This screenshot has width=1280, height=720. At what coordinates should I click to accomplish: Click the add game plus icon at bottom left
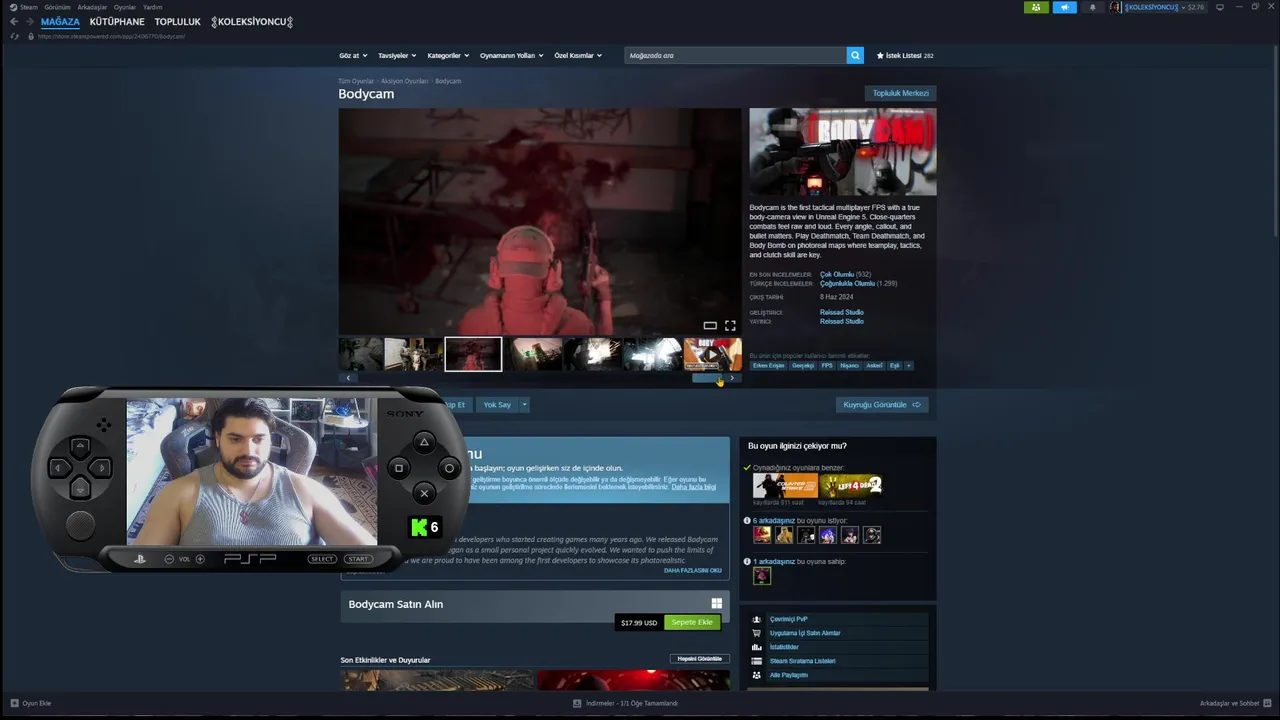(x=14, y=703)
